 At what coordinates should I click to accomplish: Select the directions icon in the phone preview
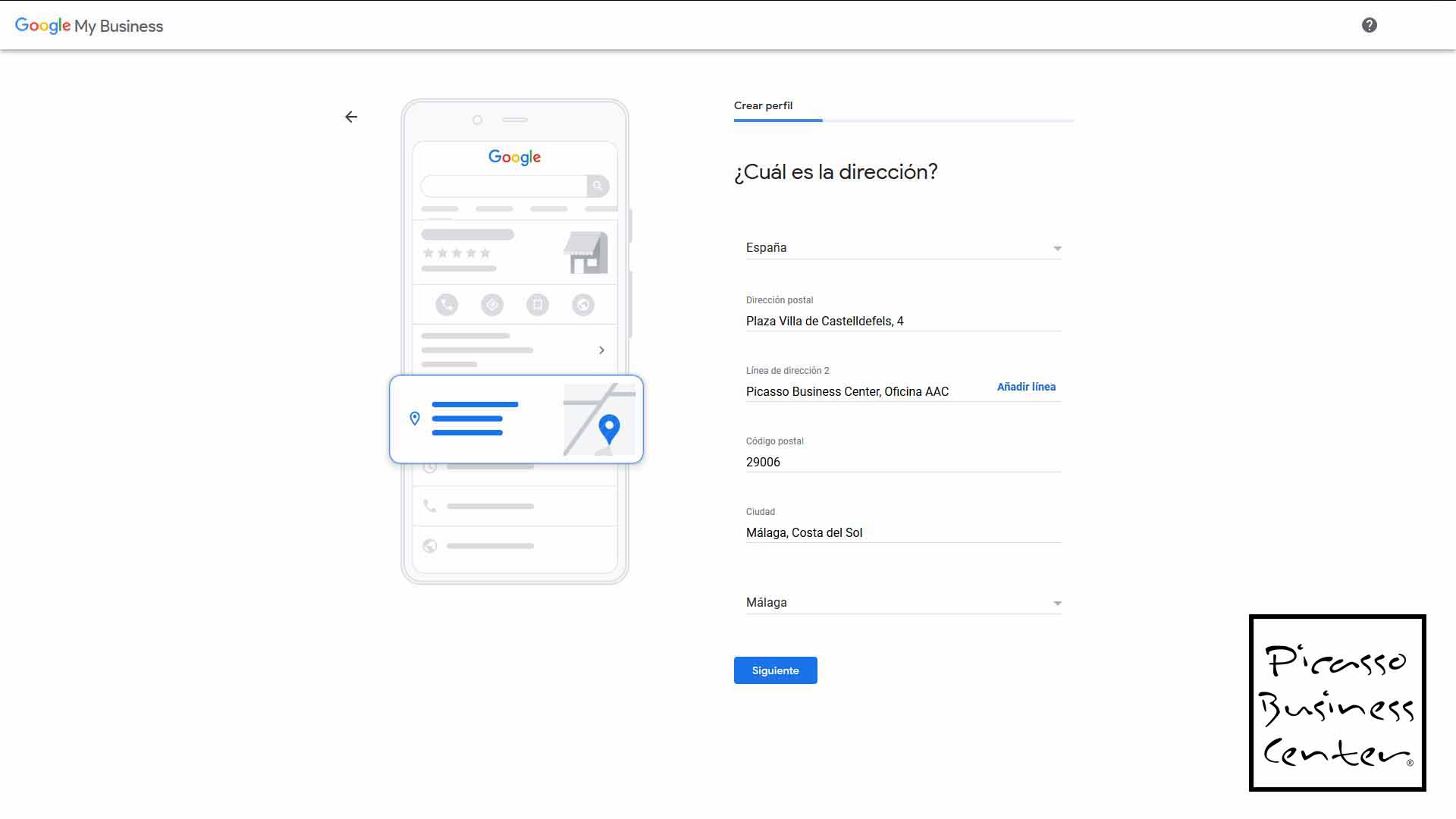(x=492, y=304)
